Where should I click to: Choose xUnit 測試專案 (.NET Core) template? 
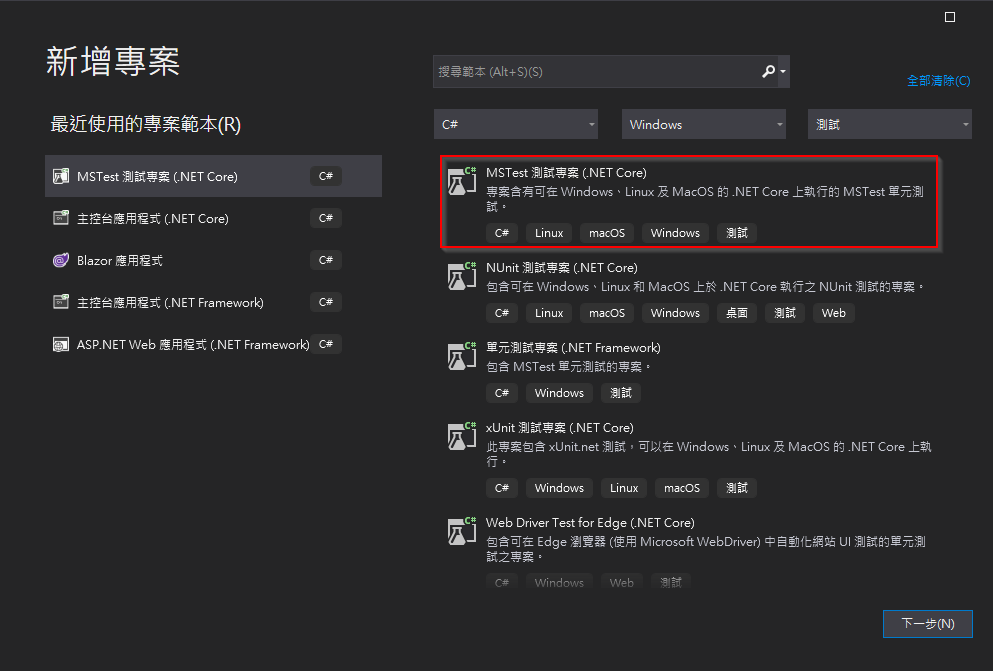click(x=689, y=458)
